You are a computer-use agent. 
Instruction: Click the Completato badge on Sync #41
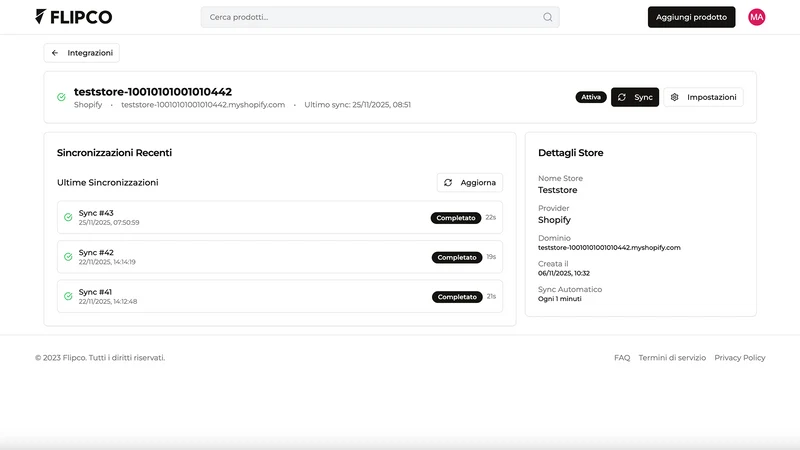(x=457, y=297)
